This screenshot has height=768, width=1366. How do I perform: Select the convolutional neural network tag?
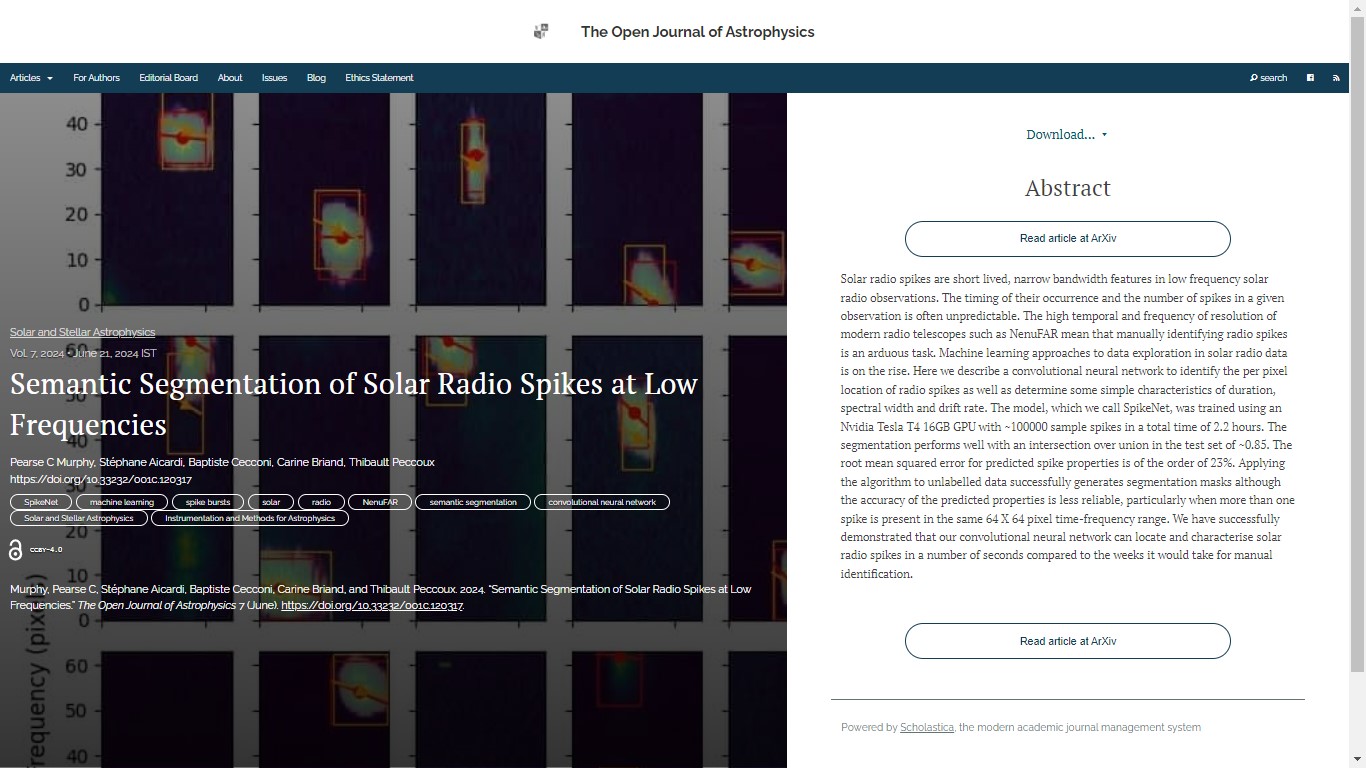click(602, 502)
